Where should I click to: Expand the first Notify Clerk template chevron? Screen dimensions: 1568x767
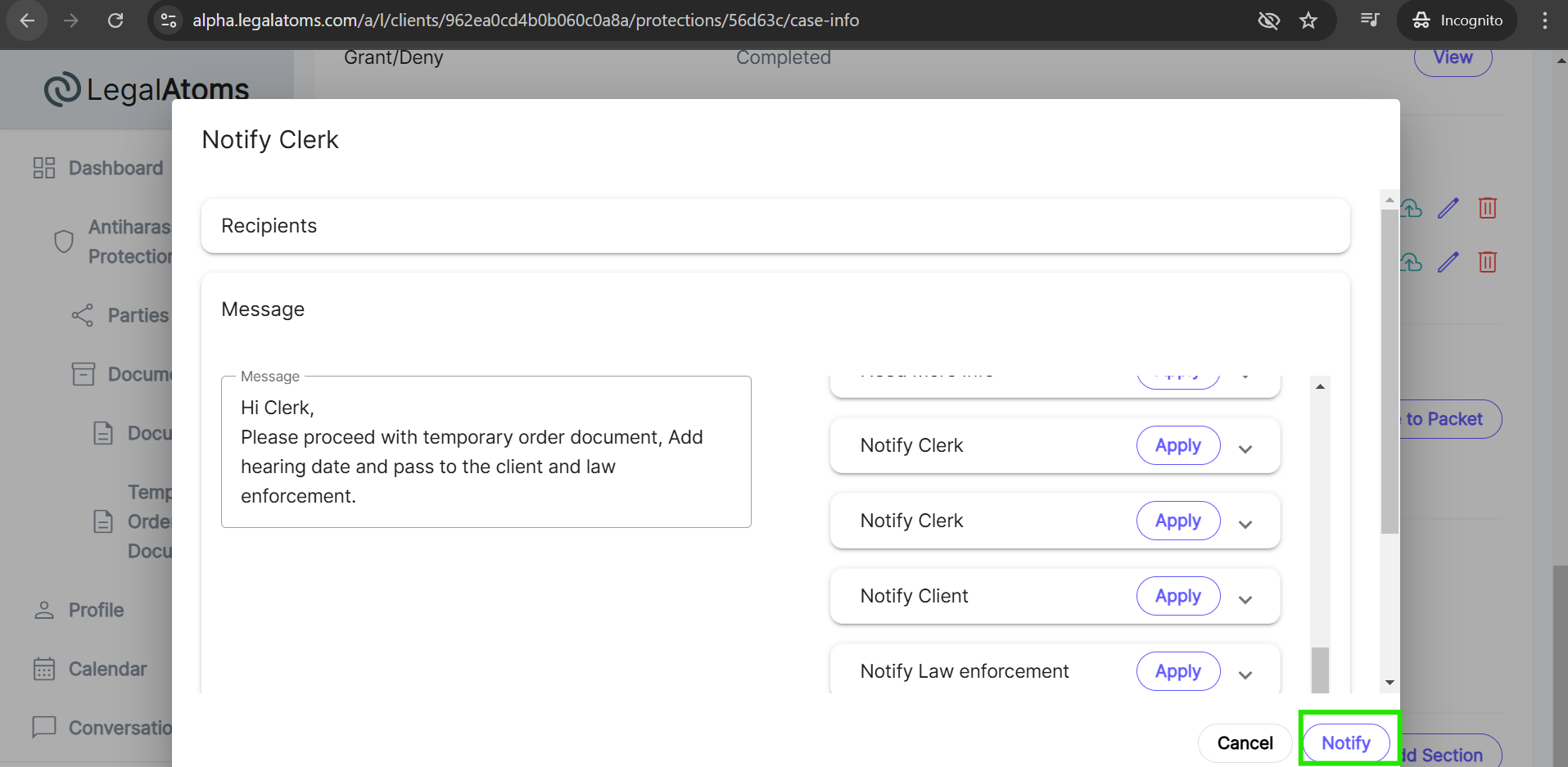click(1245, 449)
